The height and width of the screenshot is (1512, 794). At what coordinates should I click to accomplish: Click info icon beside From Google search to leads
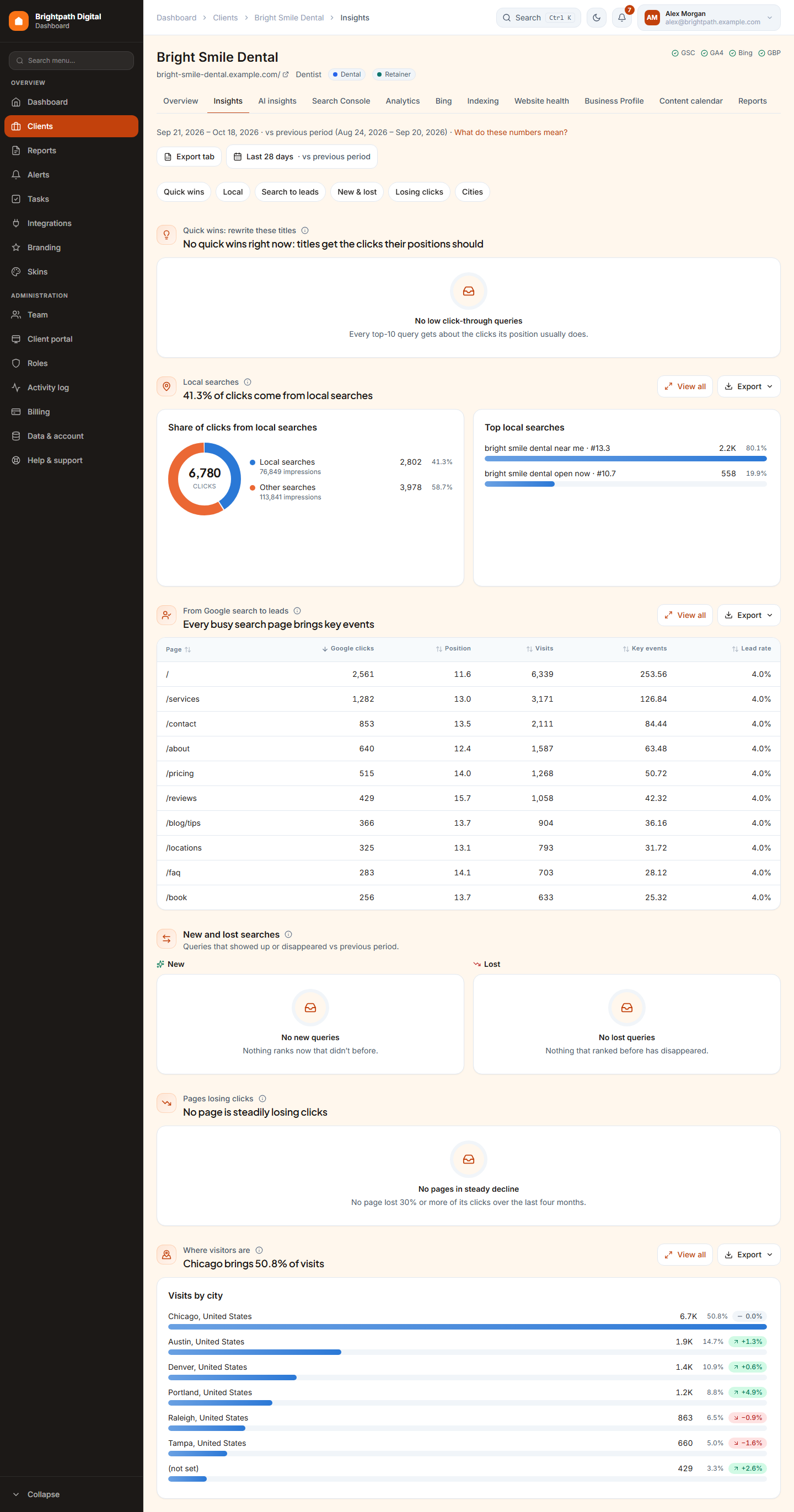[x=297, y=611]
